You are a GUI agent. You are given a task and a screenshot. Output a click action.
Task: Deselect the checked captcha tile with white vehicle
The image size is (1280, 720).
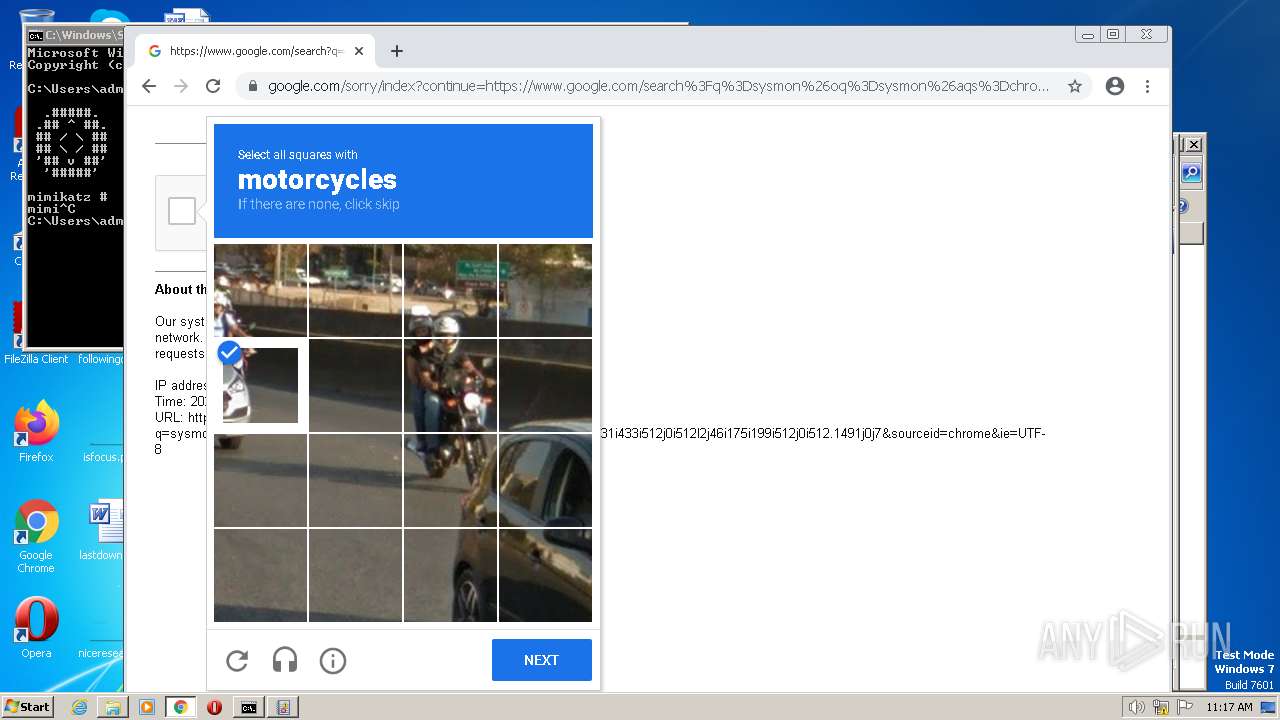pyautogui.click(x=260, y=385)
